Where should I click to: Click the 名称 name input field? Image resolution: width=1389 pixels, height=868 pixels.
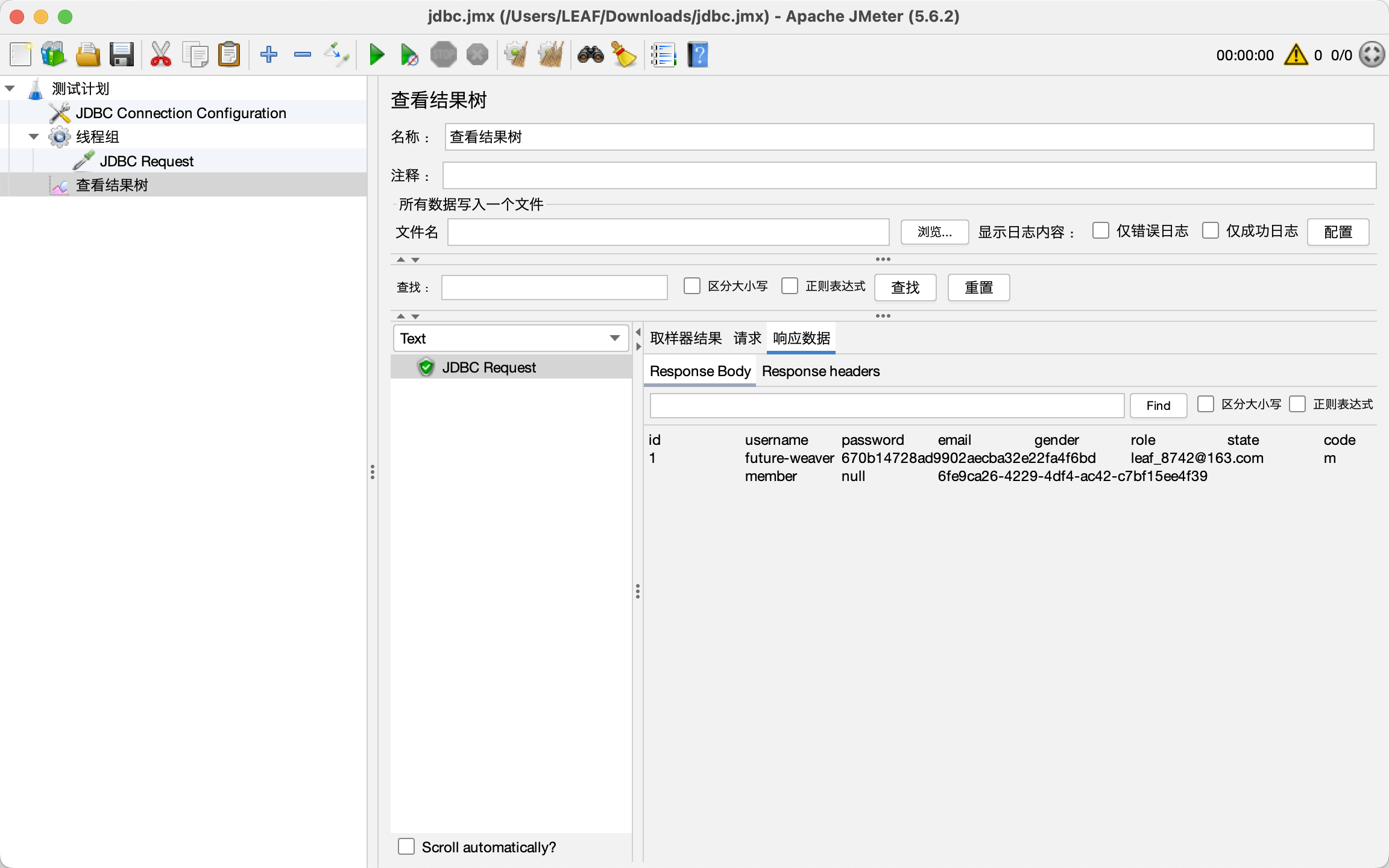(x=909, y=137)
